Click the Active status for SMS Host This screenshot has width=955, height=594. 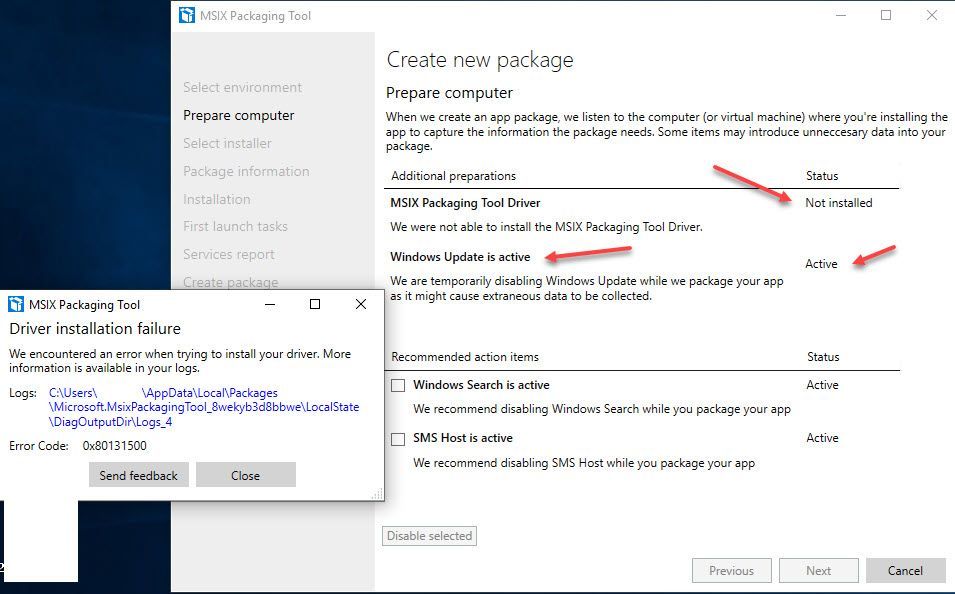pos(822,438)
